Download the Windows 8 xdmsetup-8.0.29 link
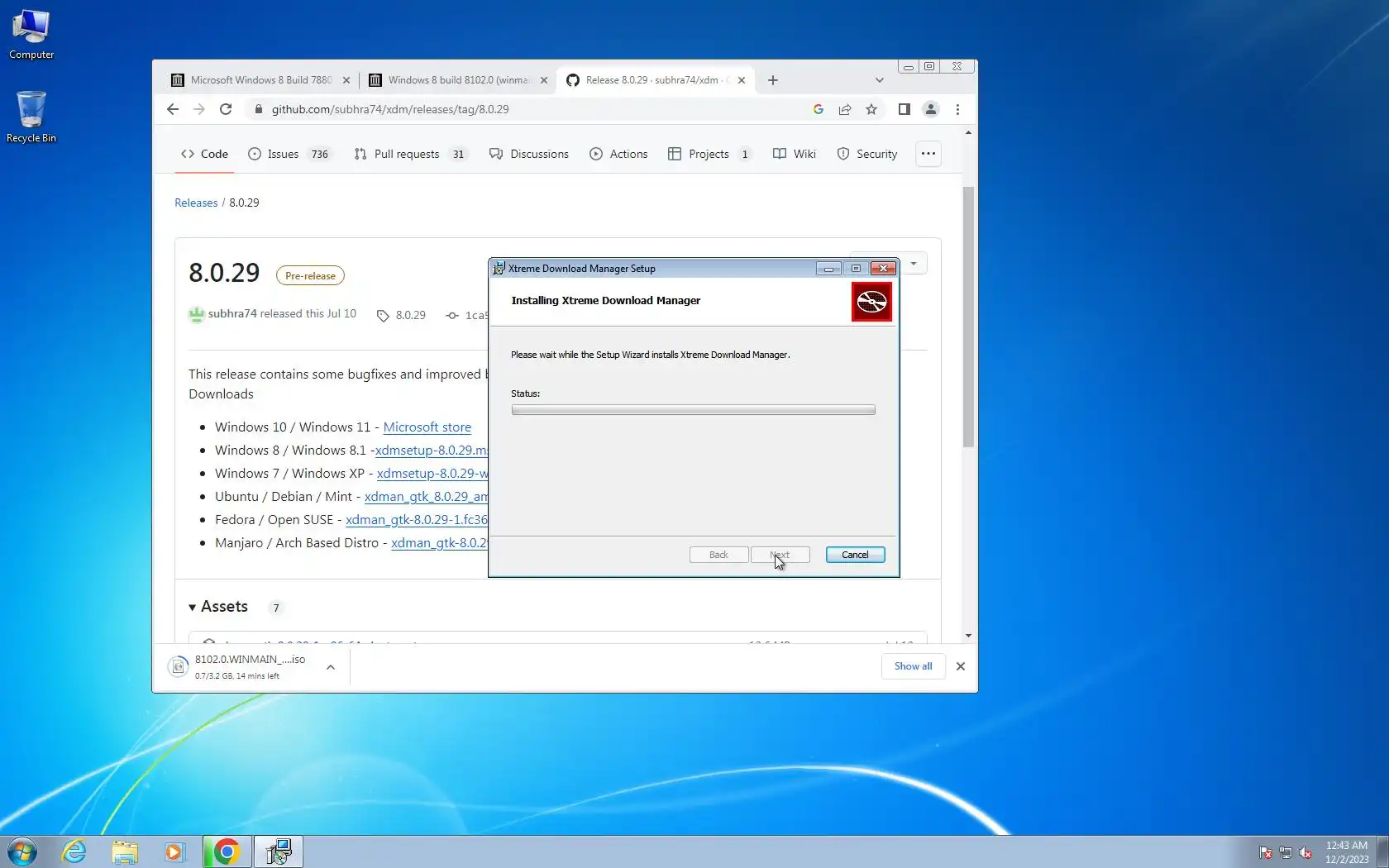 coord(432,451)
